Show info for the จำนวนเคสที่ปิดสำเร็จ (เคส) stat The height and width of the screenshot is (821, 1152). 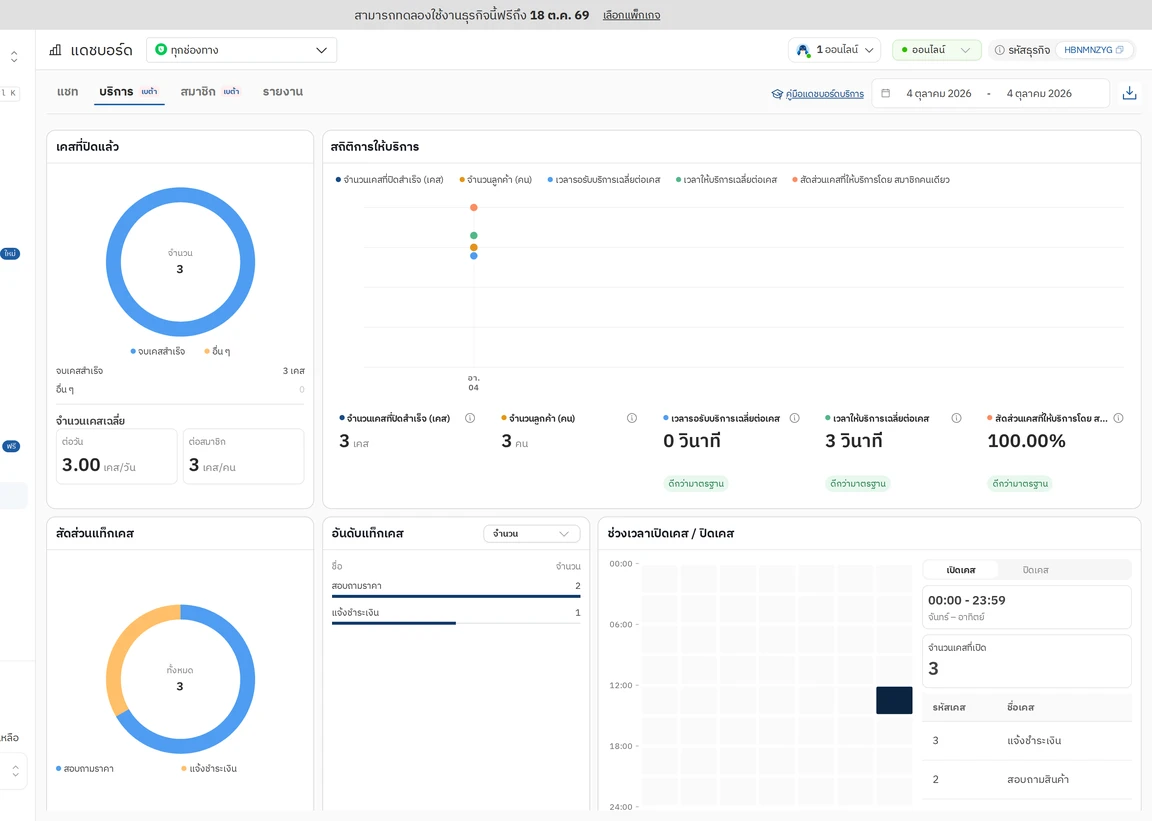point(470,418)
